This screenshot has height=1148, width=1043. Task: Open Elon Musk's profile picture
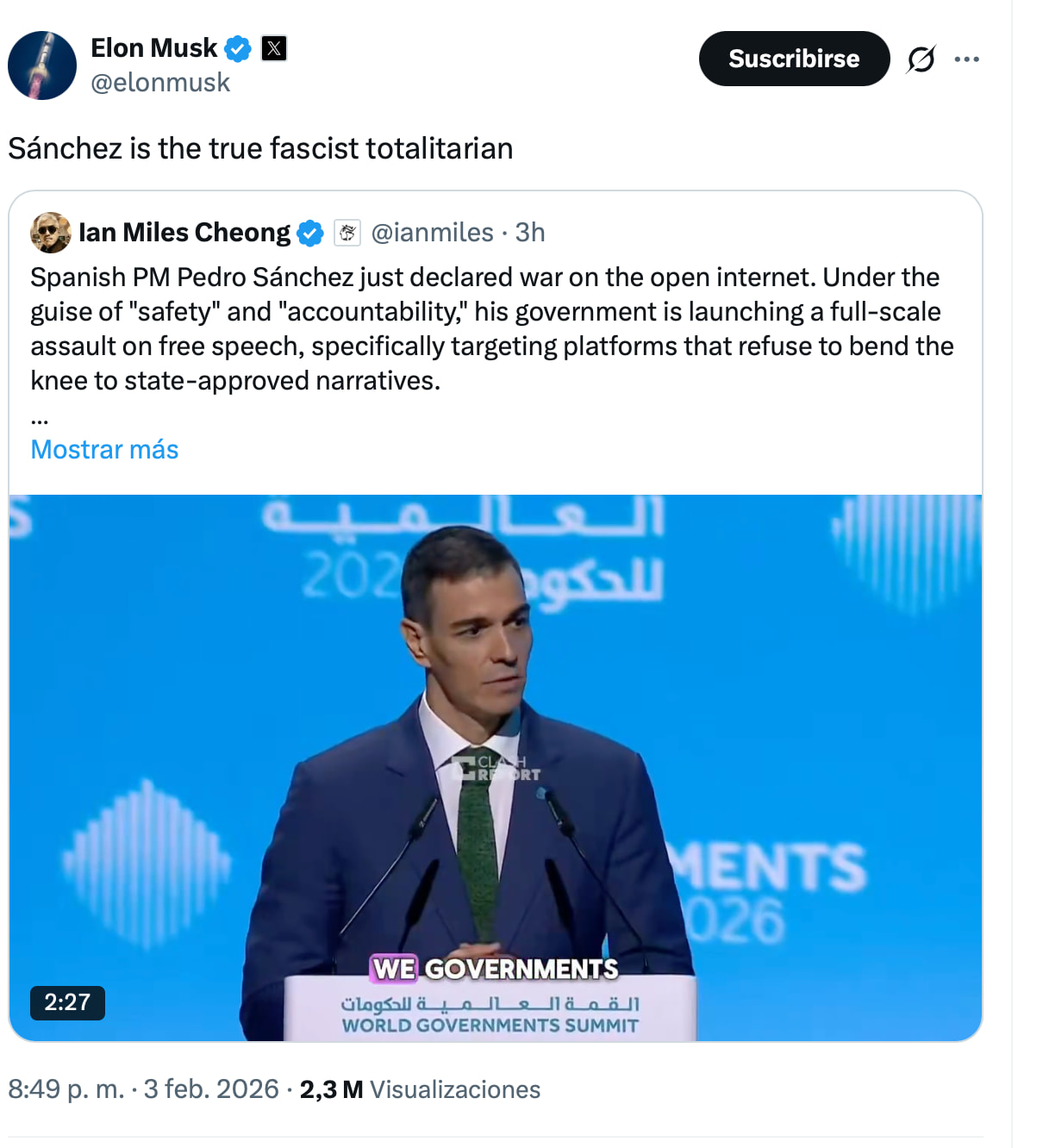point(42,66)
